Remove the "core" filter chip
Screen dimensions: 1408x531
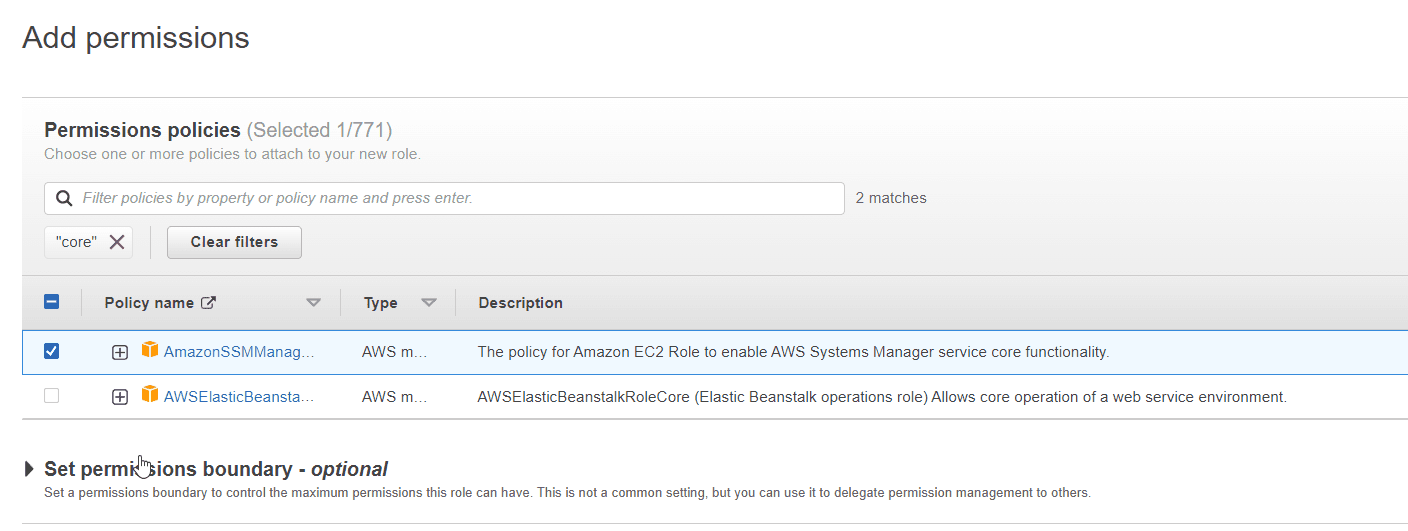[x=117, y=242]
